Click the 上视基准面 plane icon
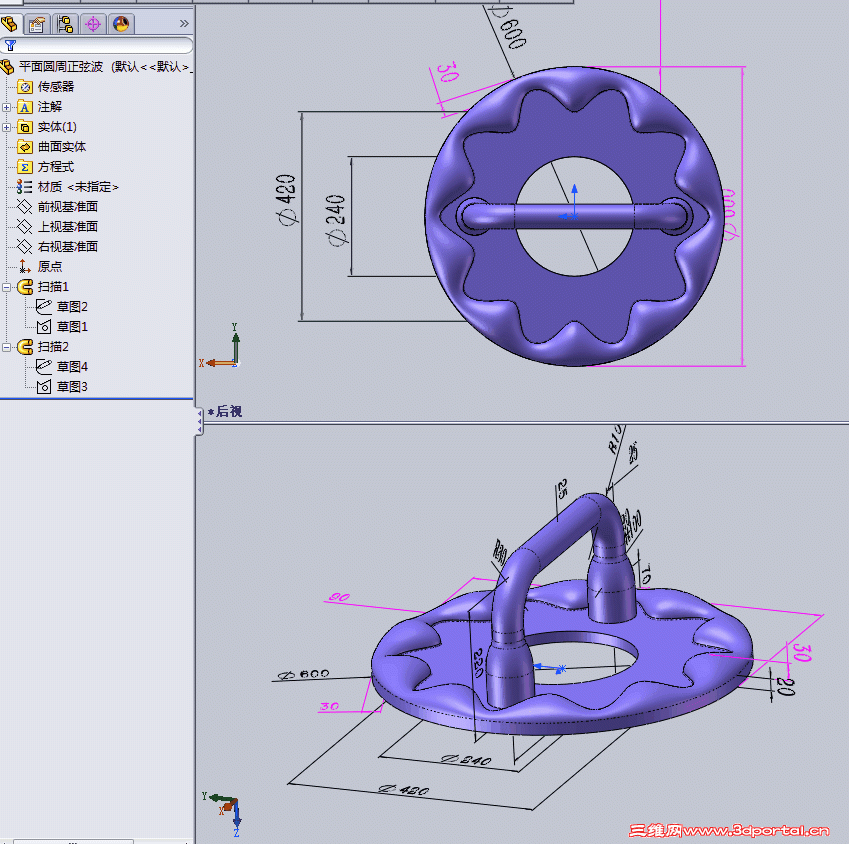 24,227
